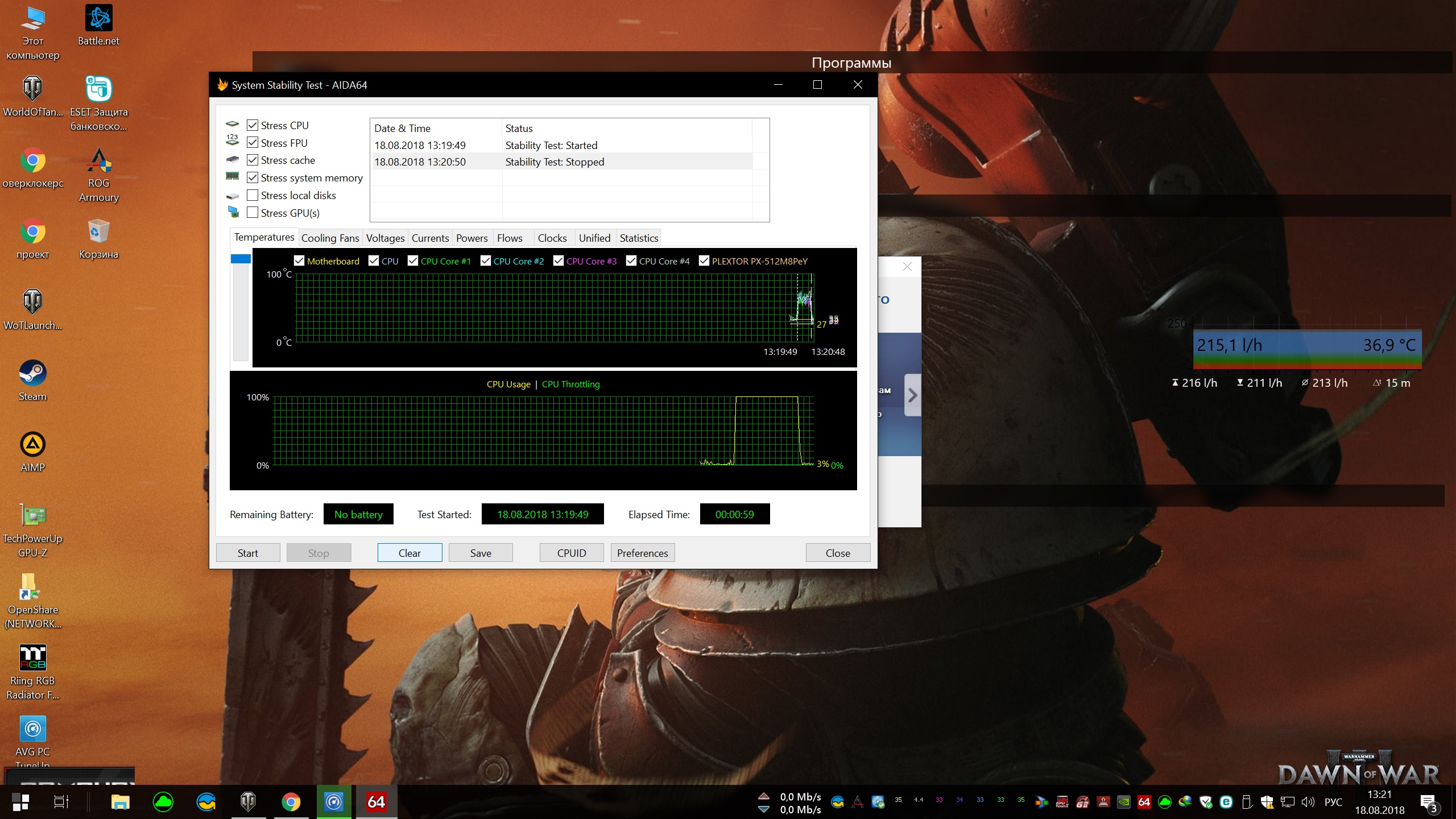Open the Statistics tab
The height and width of the screenshot is (819, 1456).
pos(639,238)
